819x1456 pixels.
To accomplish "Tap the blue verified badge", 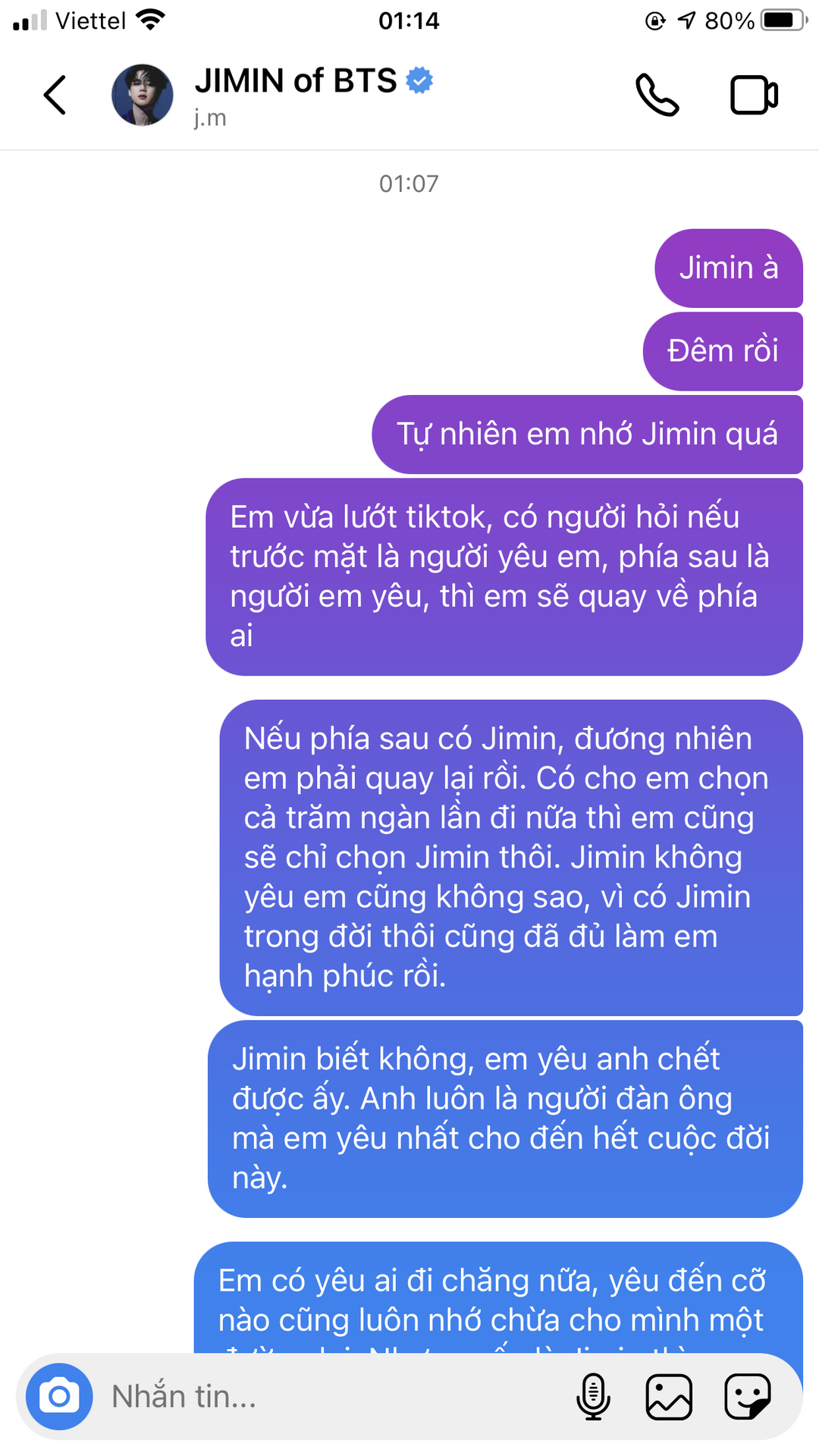I will [419, 80].
